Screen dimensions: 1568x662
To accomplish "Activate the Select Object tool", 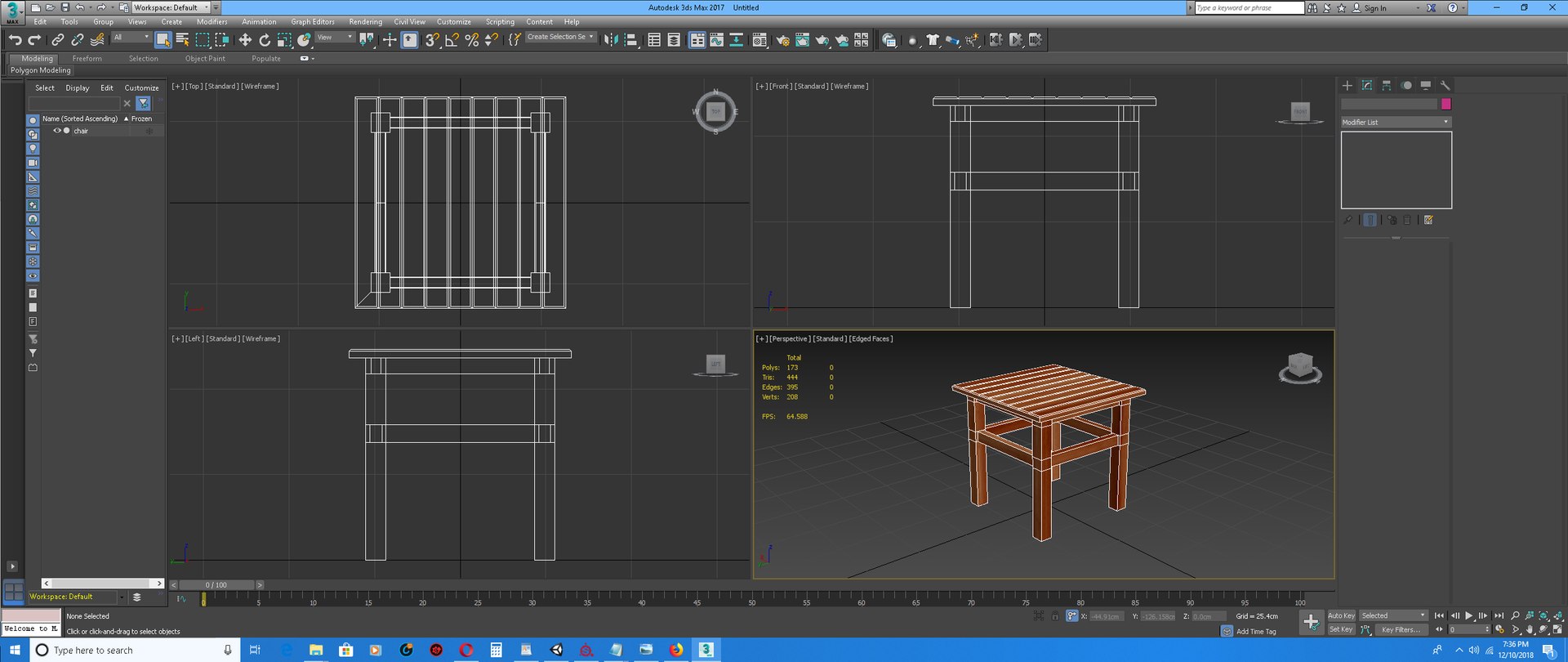I will pos(163,39).
